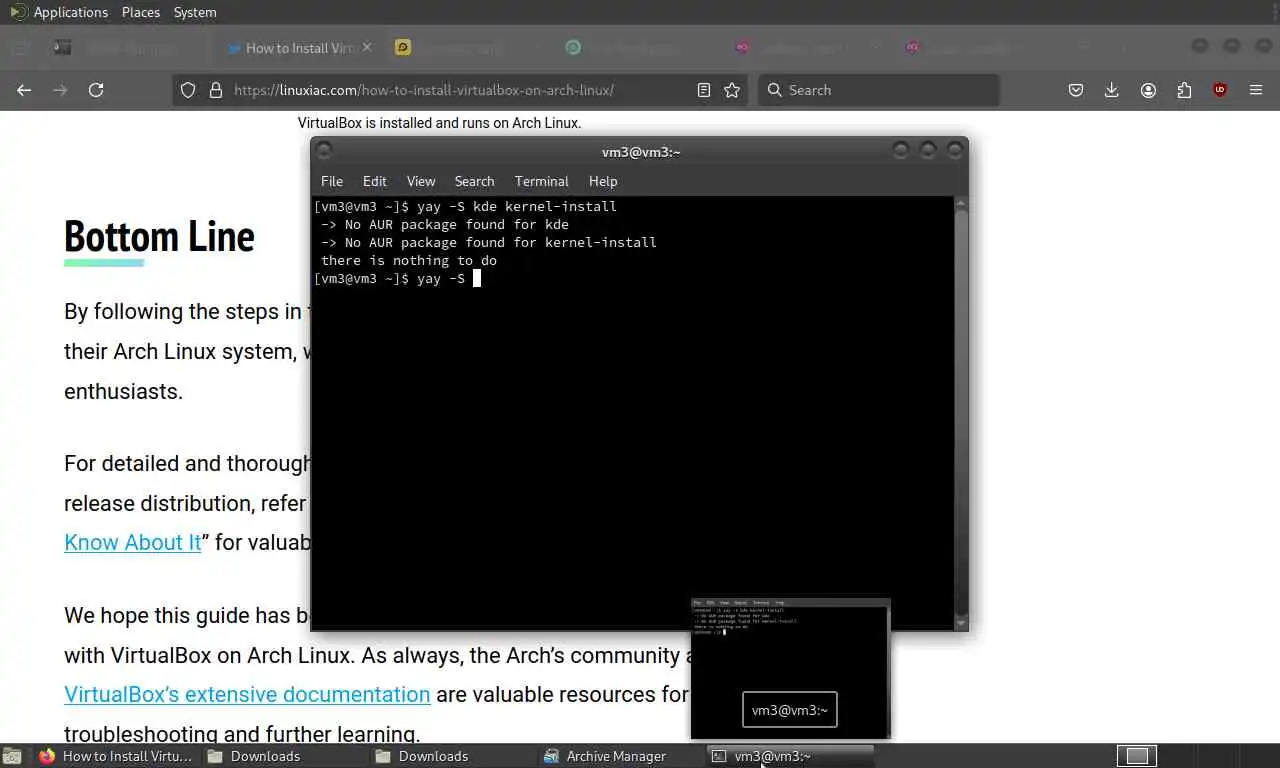Open Firefox account icon

click(x=1148, y=90)
